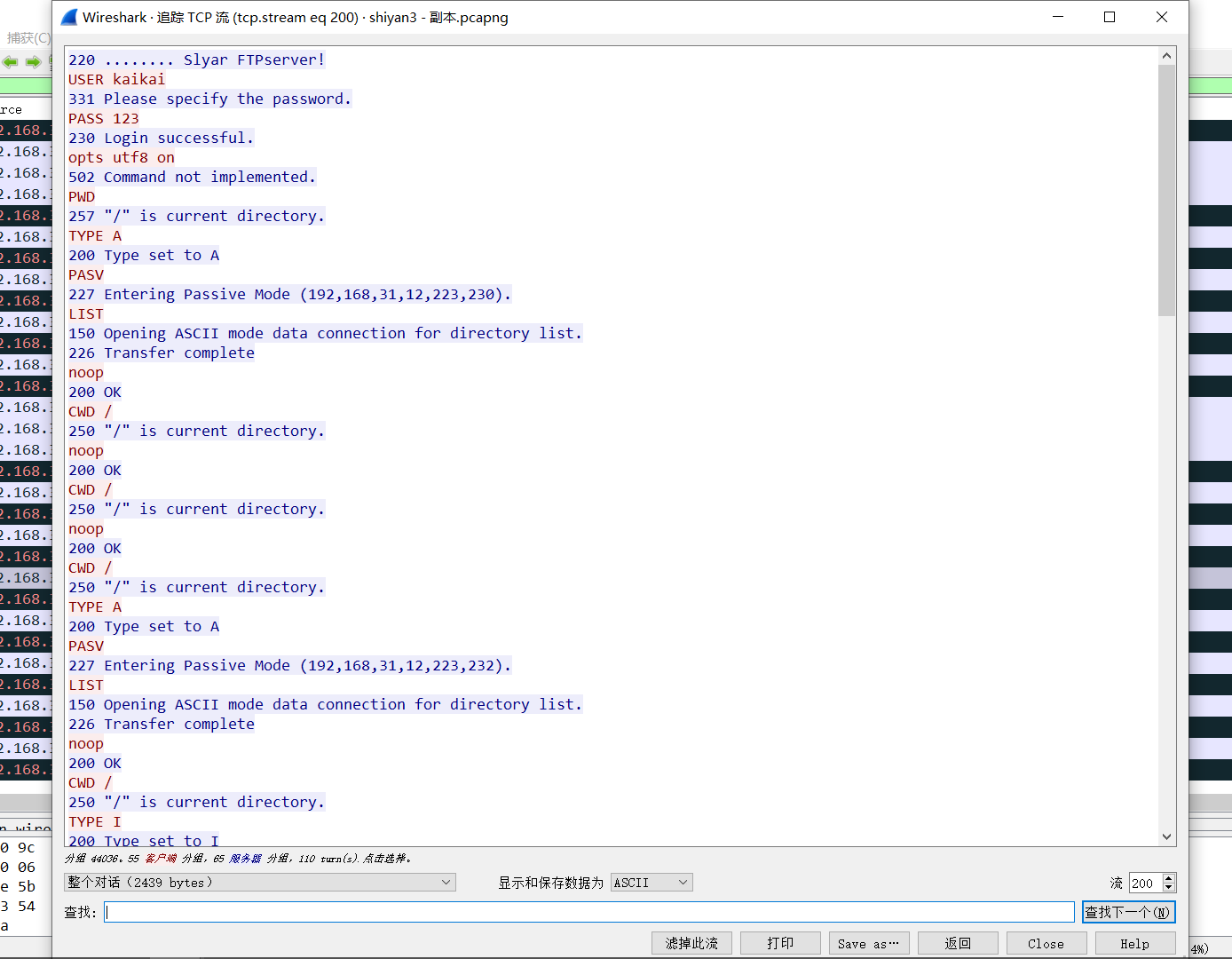The width and height of the screenshot is (1232, 959).
Task: Click the Save as… button
Action: [x=869, y=943]
